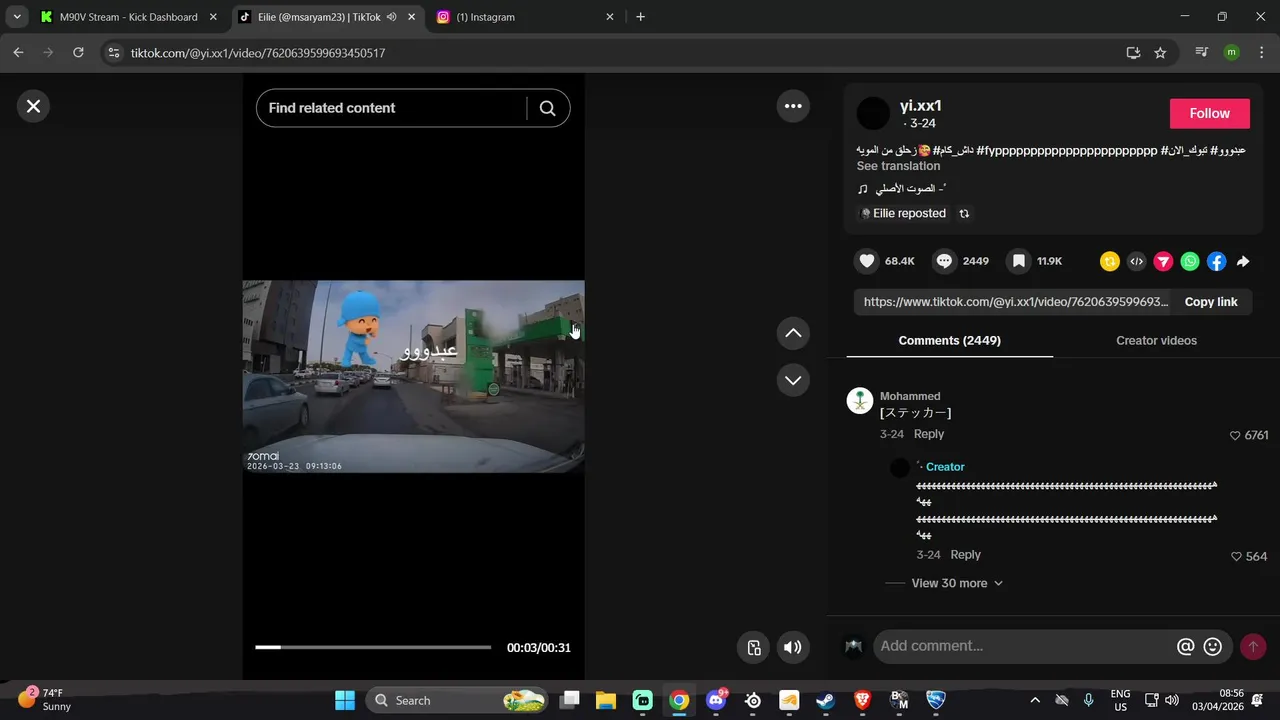This screenshot has height=720, width=1280.
Task: Reply to Mohammed's comment
Action: click(928, 434)
